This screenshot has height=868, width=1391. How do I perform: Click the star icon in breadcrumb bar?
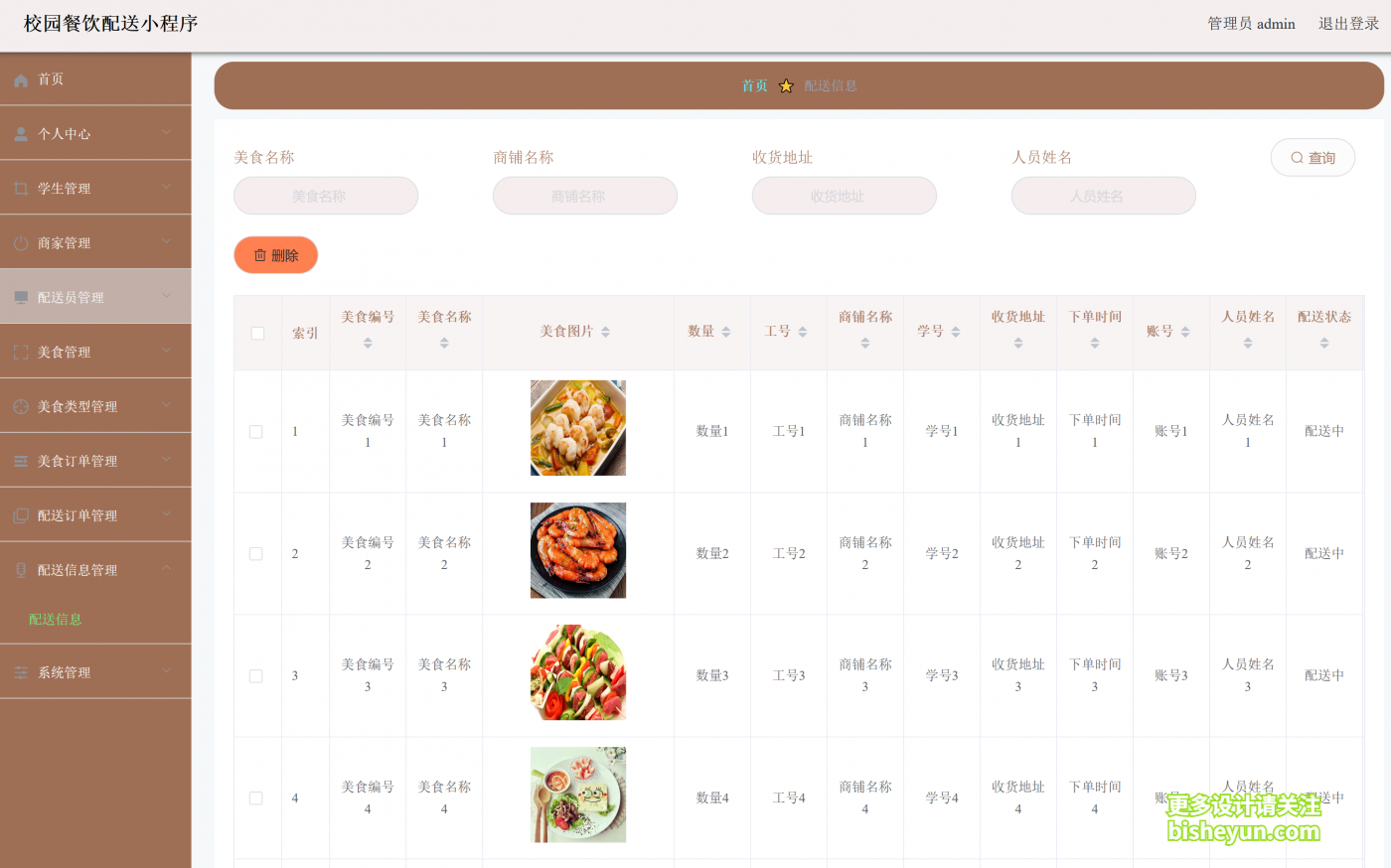click(x=786, y=86)
